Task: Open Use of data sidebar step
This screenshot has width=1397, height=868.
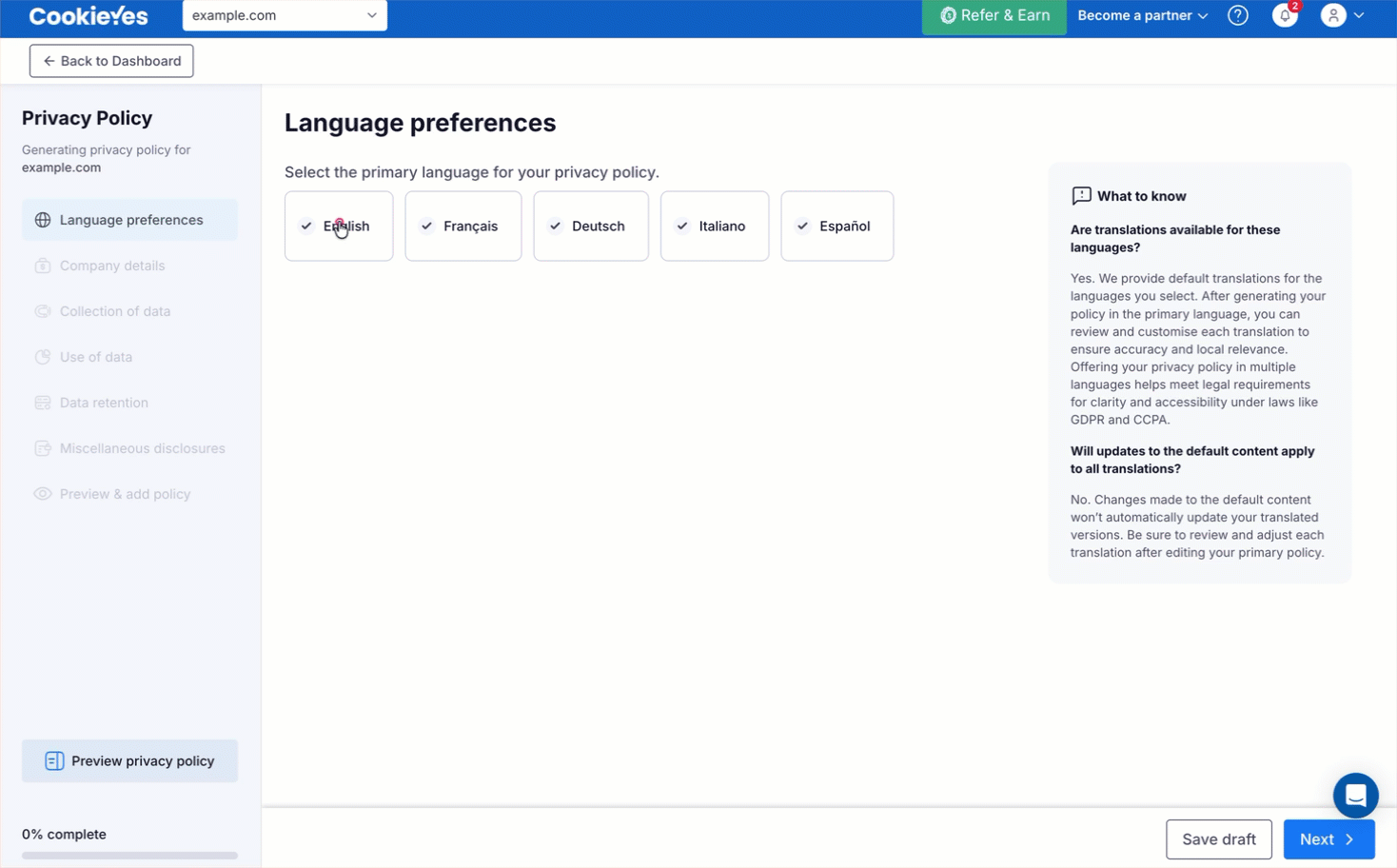Action: pyautogui.click(x=130, y=357)
